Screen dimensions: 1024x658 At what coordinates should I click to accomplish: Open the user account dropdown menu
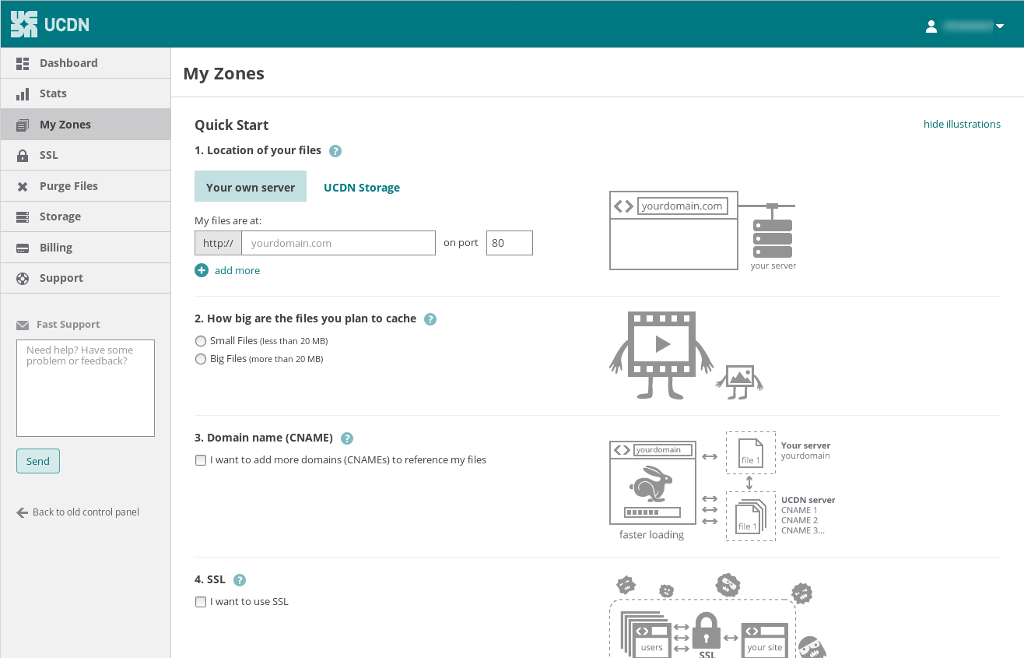(965, 26)
